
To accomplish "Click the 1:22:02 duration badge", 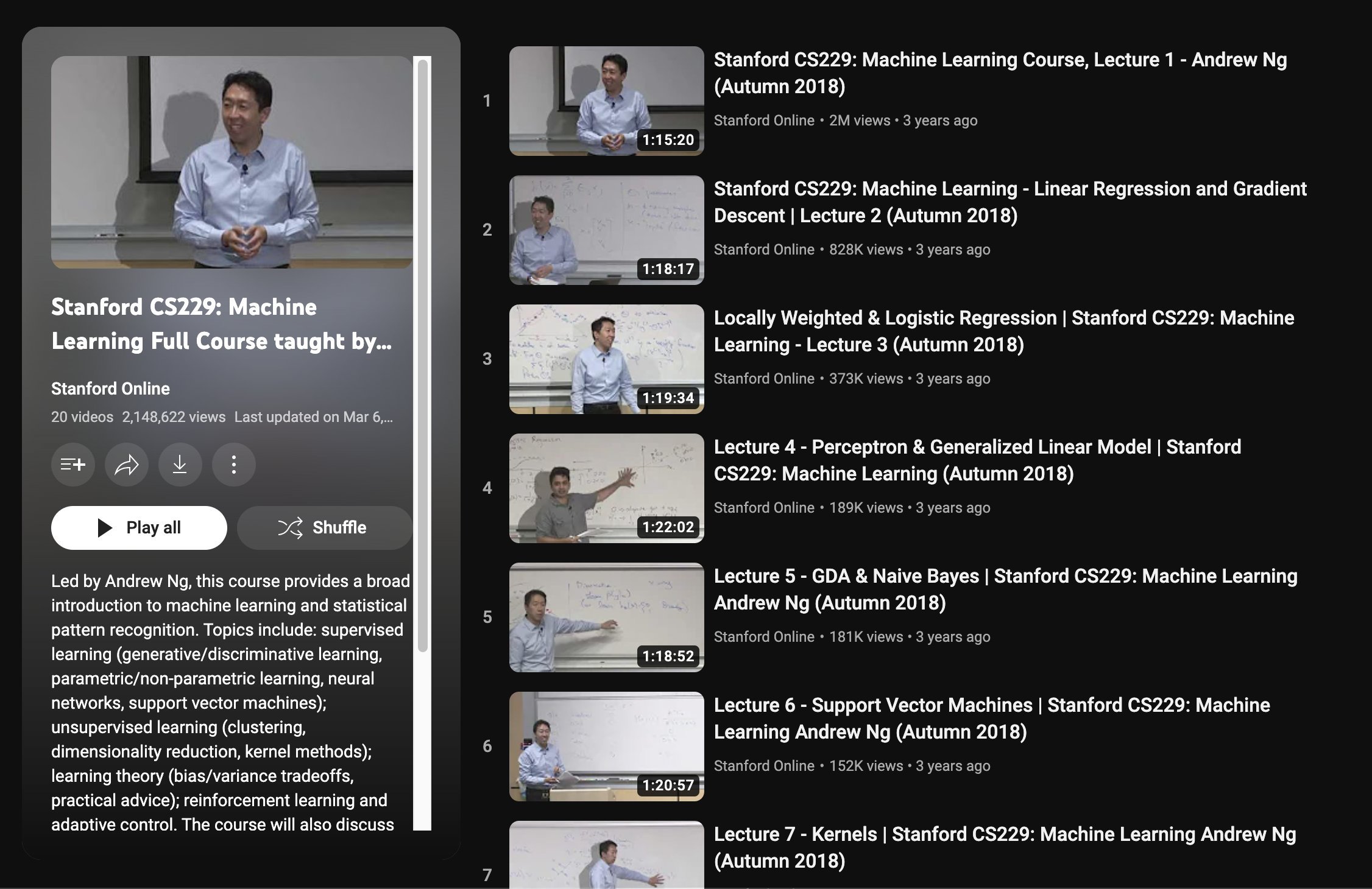I will tap(668, 527).
